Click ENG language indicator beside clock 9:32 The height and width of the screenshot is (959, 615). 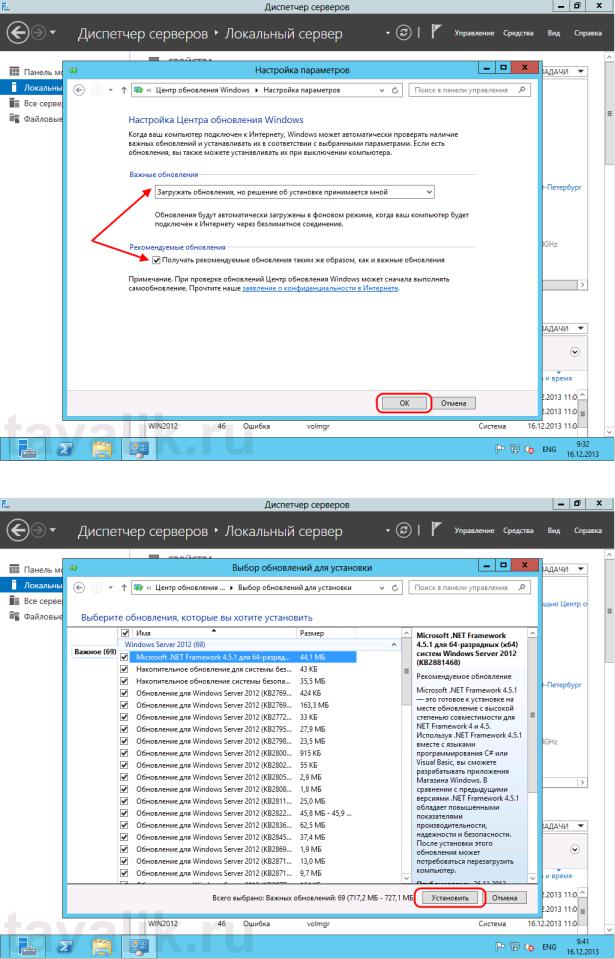[549, 449]
